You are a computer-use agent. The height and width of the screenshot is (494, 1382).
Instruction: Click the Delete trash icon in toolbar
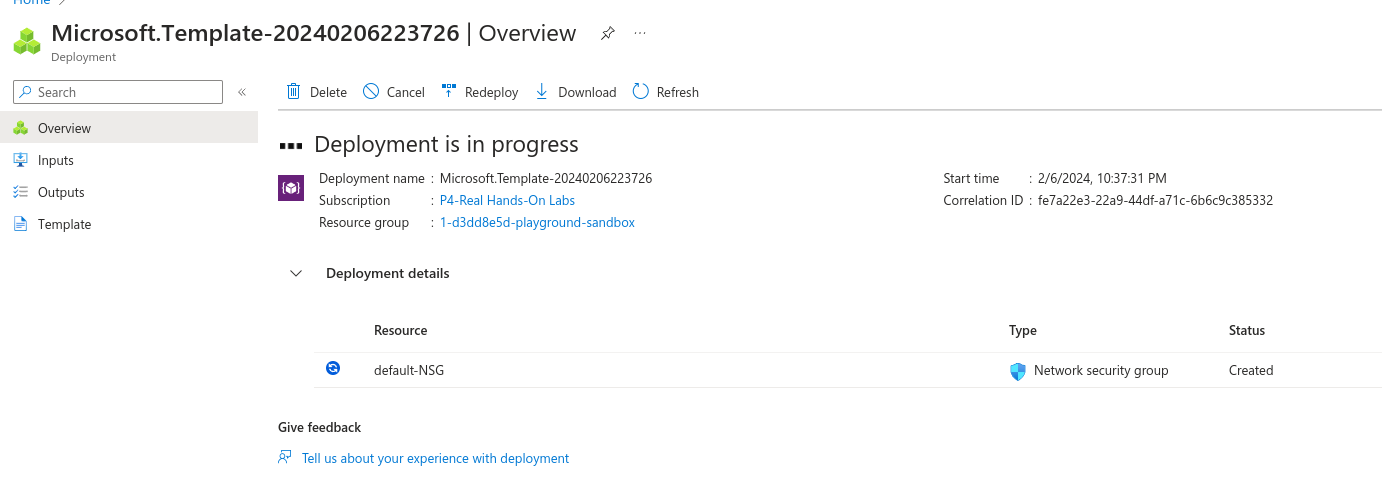[293, 92]
